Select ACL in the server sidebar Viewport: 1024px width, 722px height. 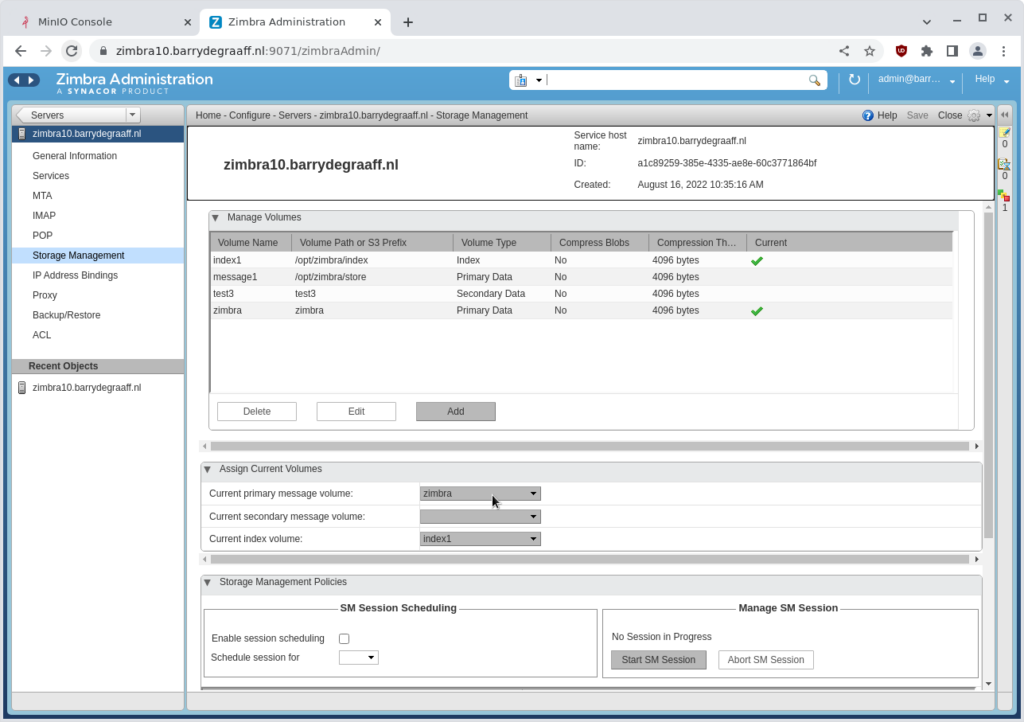41,335
